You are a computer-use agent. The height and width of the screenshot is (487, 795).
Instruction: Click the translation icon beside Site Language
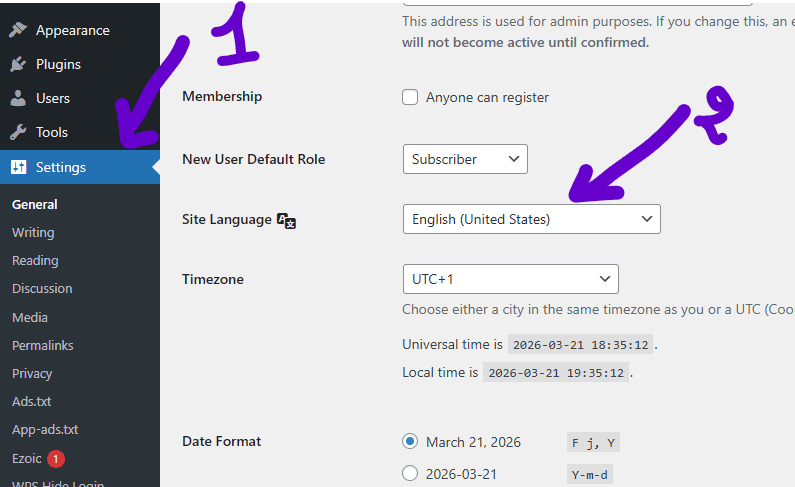click(x=286, y=220)
